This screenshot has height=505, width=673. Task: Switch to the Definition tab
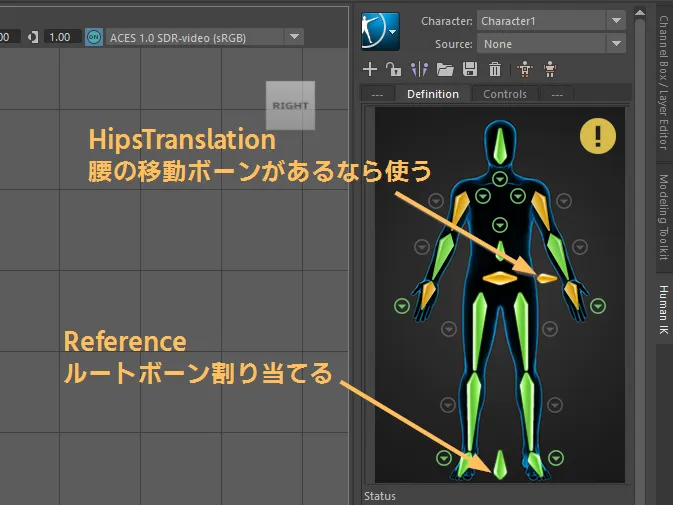pos(433,94)
